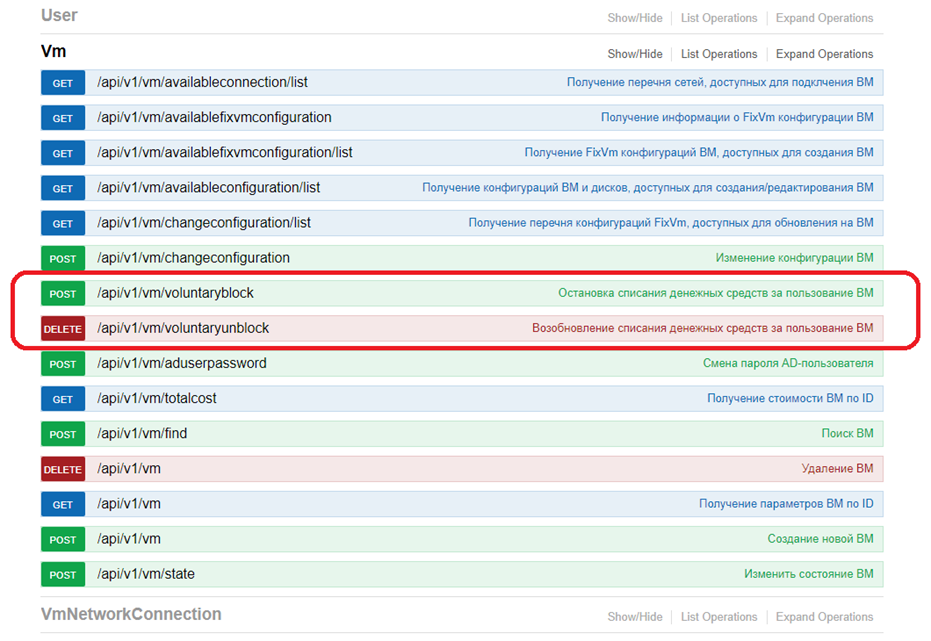Expand Operations for the Vm section
The image size is (931, 641).
point(824,54)
